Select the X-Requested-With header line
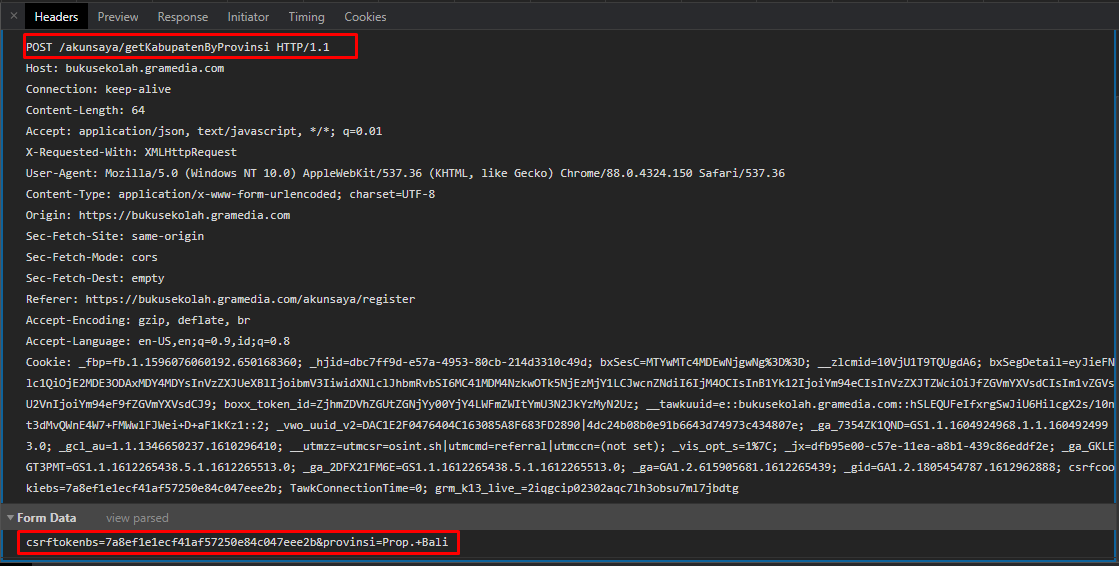 [x=131, y=152]
